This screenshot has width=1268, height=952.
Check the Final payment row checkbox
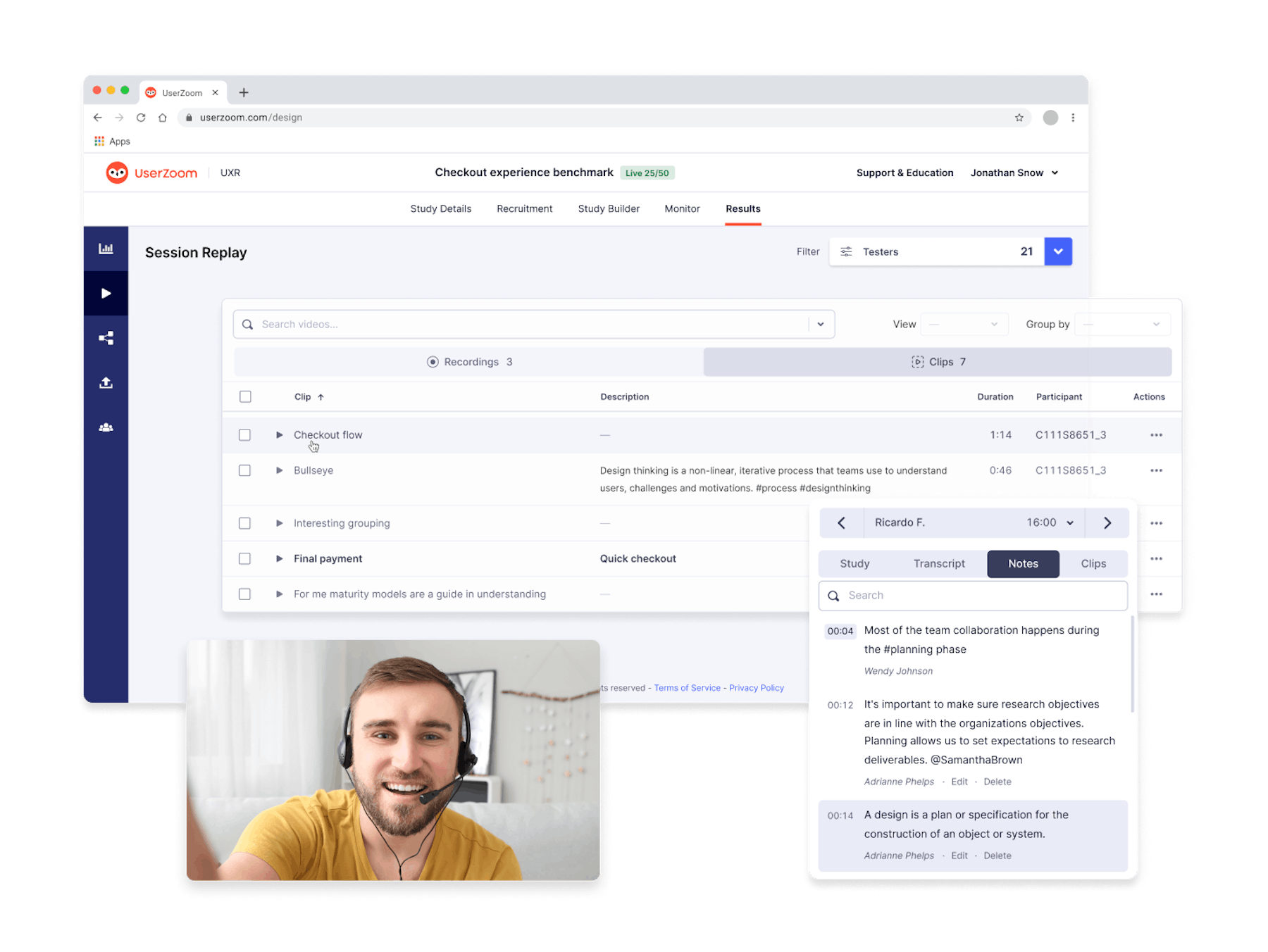point(244,558)
